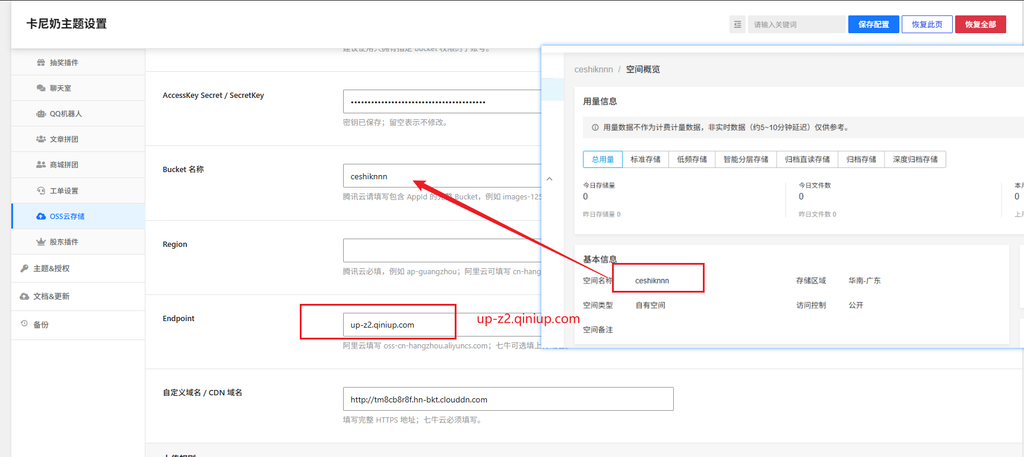Open the 抽奖插件 sidebar item

(78, 63)
